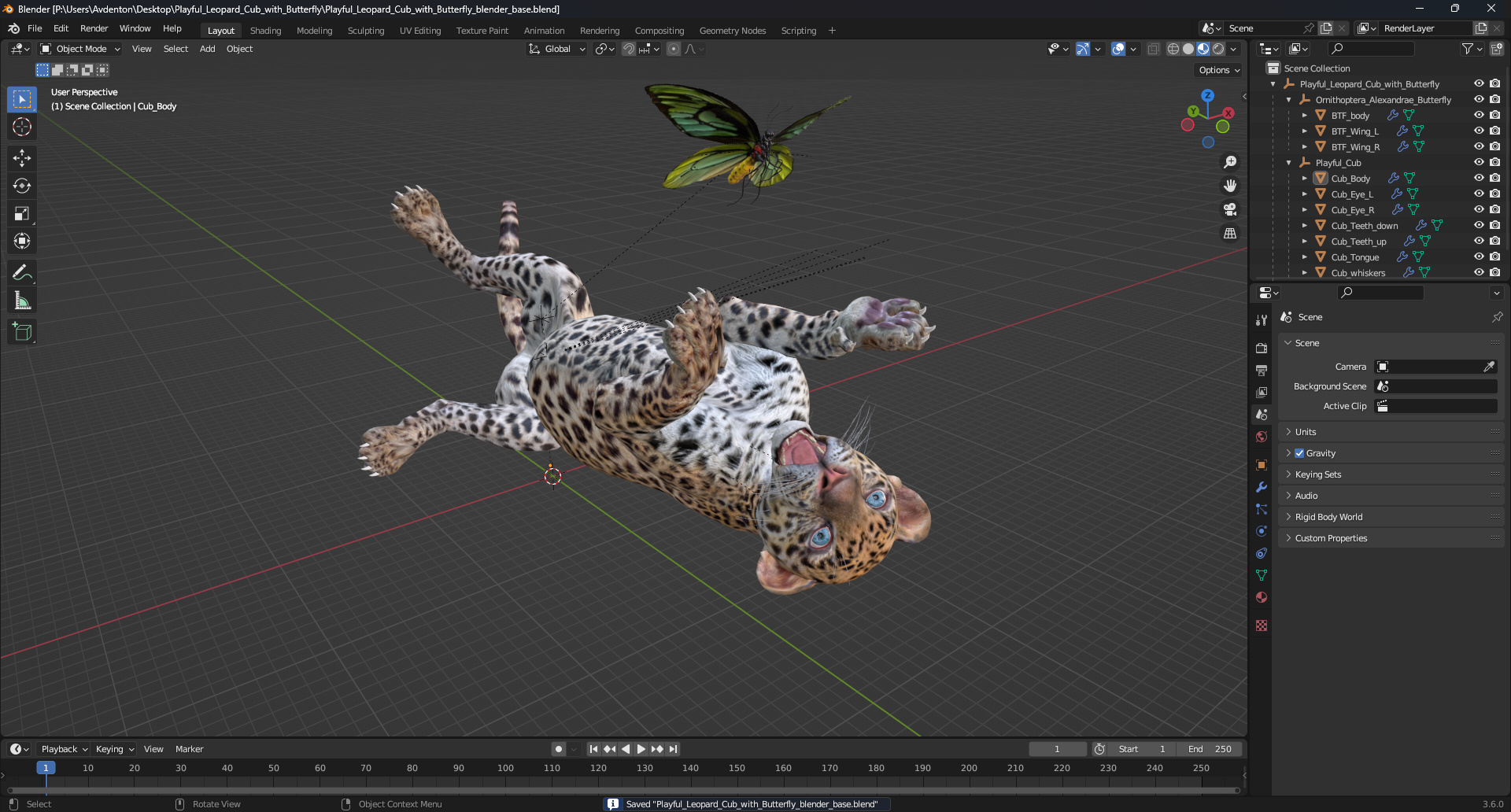This screenshot has width=1511, height=812.
Task: Toggle the Gravity checkbox
Action: pyautogui.click(x=1299, y=453)
